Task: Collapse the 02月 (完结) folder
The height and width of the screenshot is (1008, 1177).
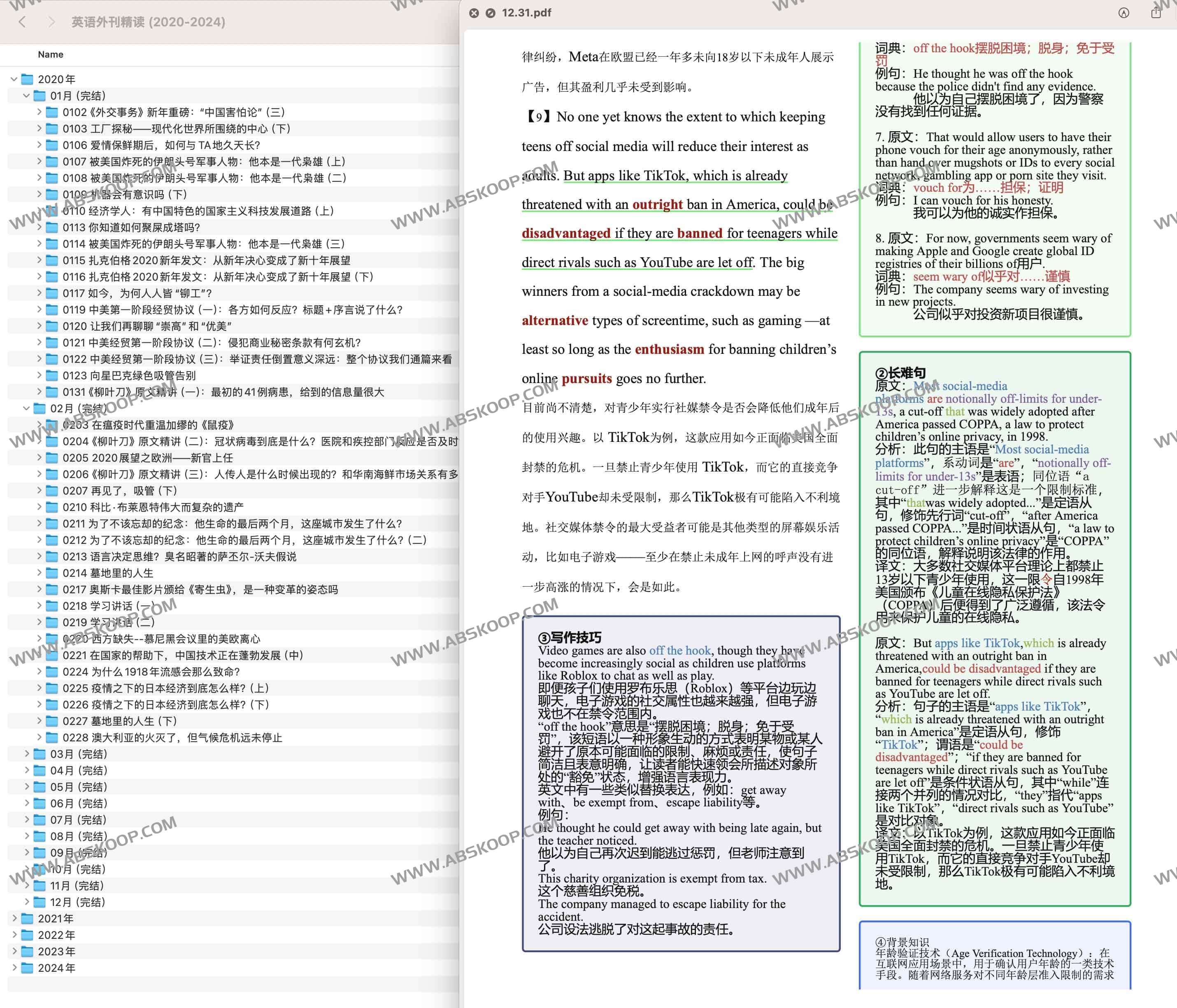Action: click(x=26, y=408)
